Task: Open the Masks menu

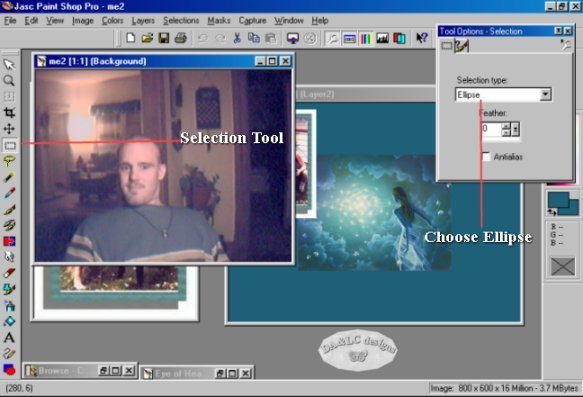Action: point(219,20)
